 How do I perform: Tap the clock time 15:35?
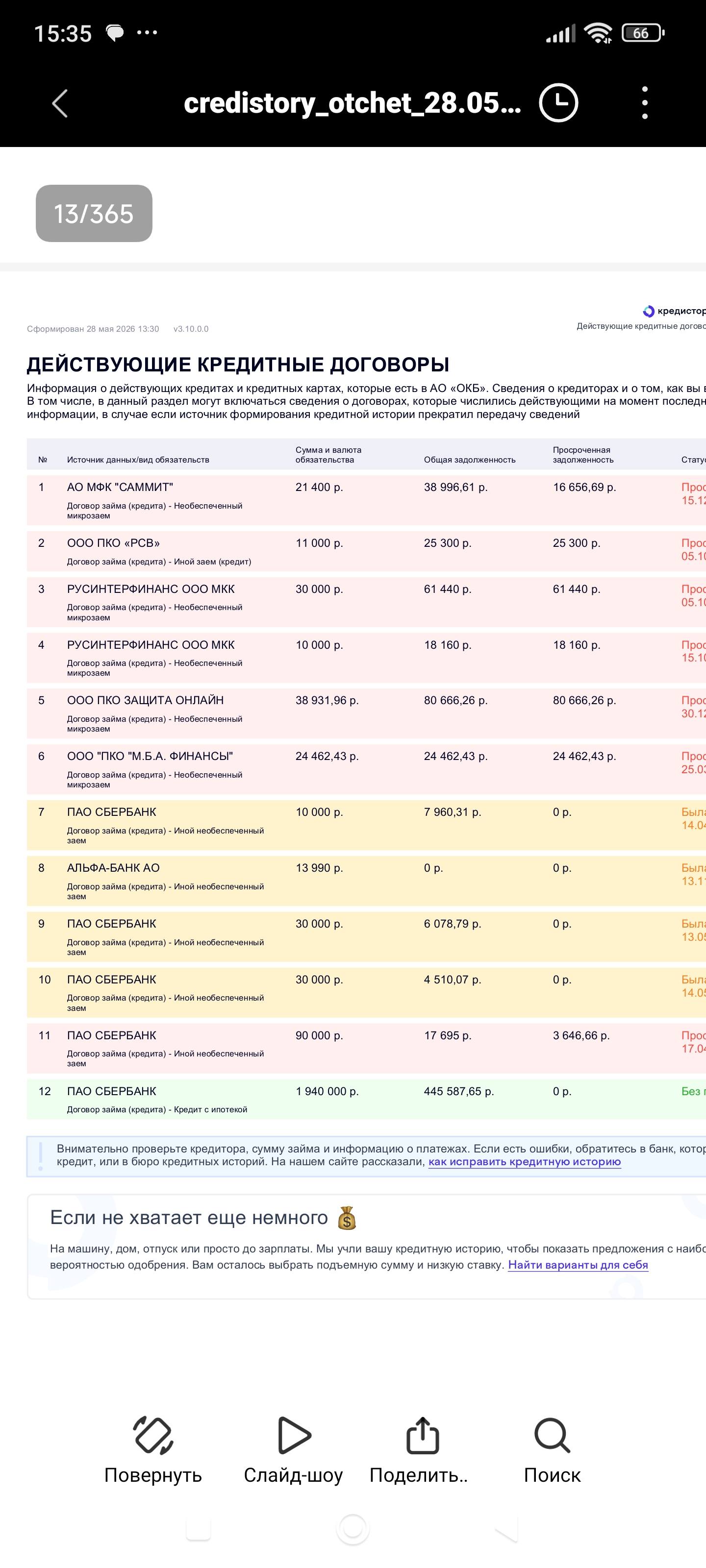pyautogui.click(x=63, y=33)
